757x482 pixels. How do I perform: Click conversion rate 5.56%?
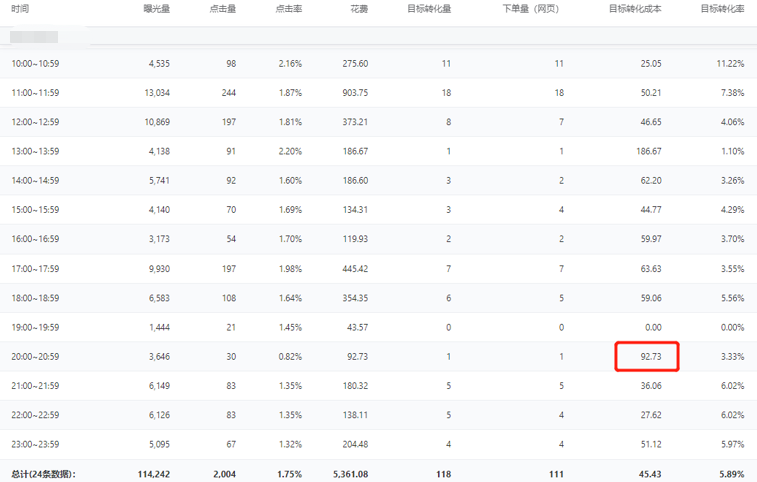733,298
